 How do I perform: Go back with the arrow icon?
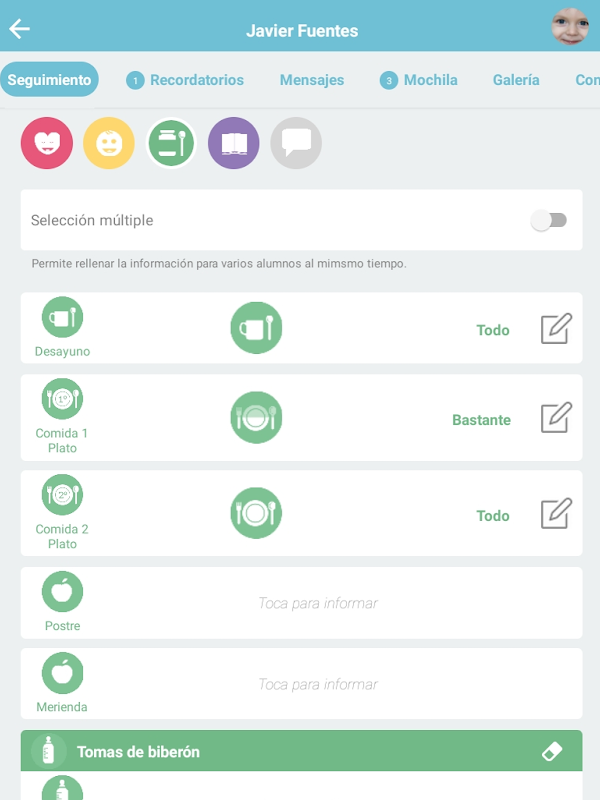[x=20, y=29]
